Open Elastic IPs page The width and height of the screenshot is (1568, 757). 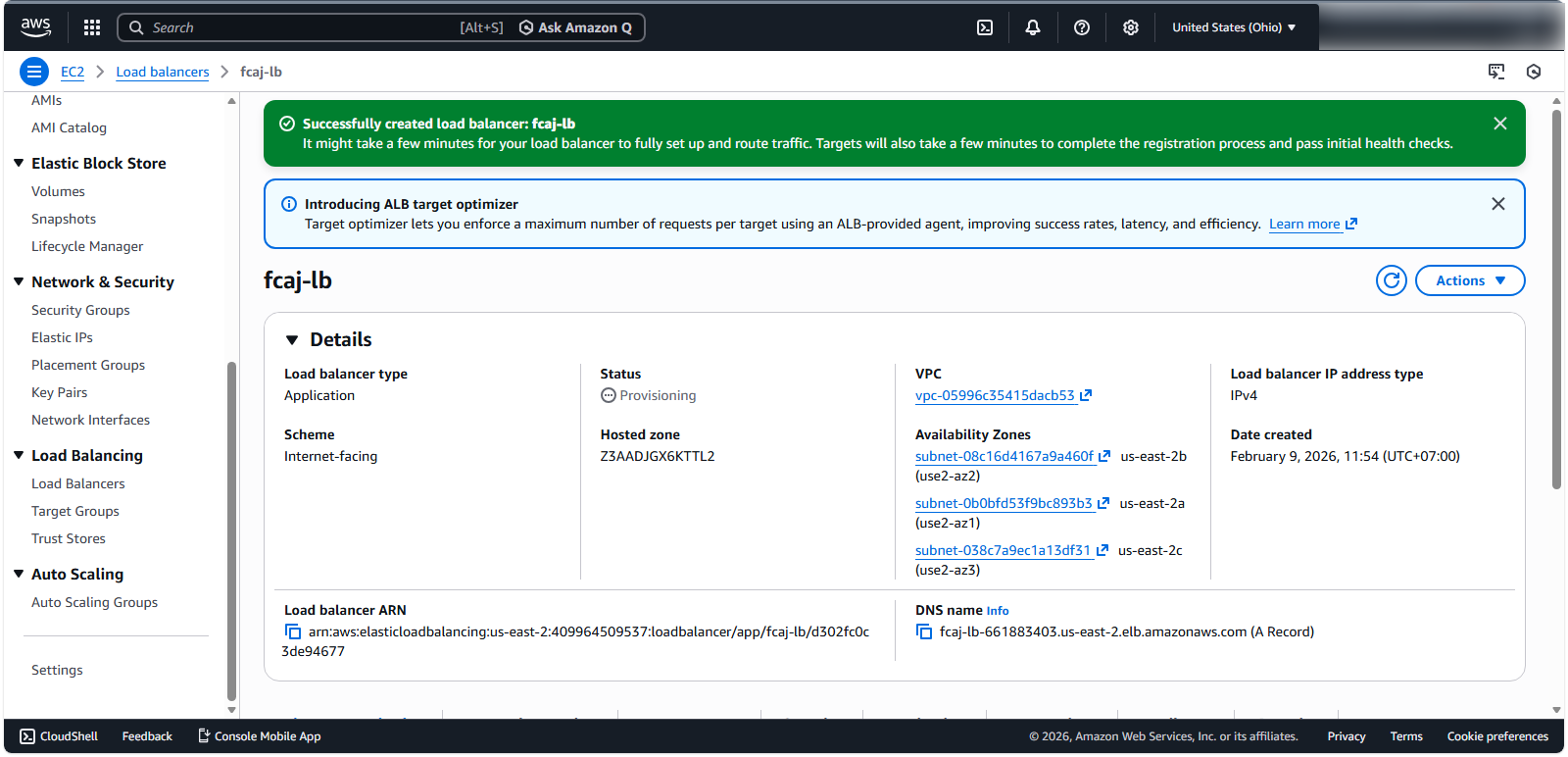pos(62,337)
